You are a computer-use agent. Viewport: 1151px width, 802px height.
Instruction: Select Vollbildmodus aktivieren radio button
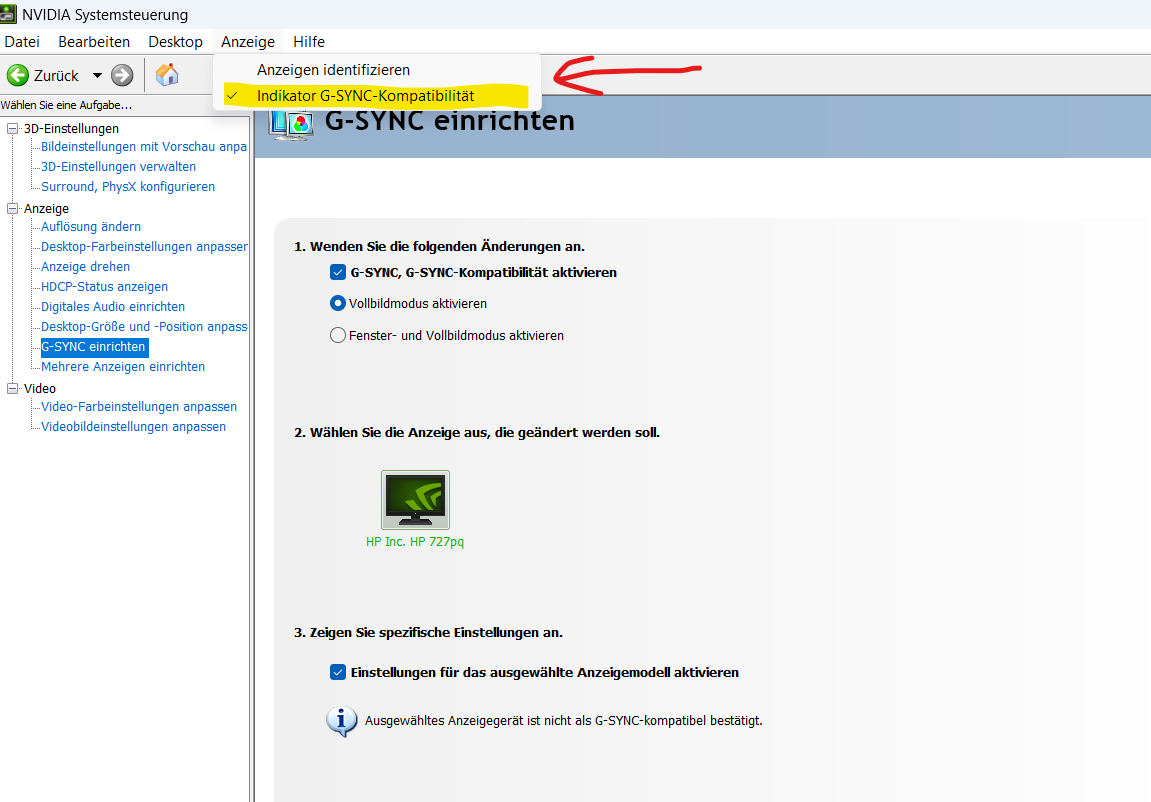[x=338, y=303]
